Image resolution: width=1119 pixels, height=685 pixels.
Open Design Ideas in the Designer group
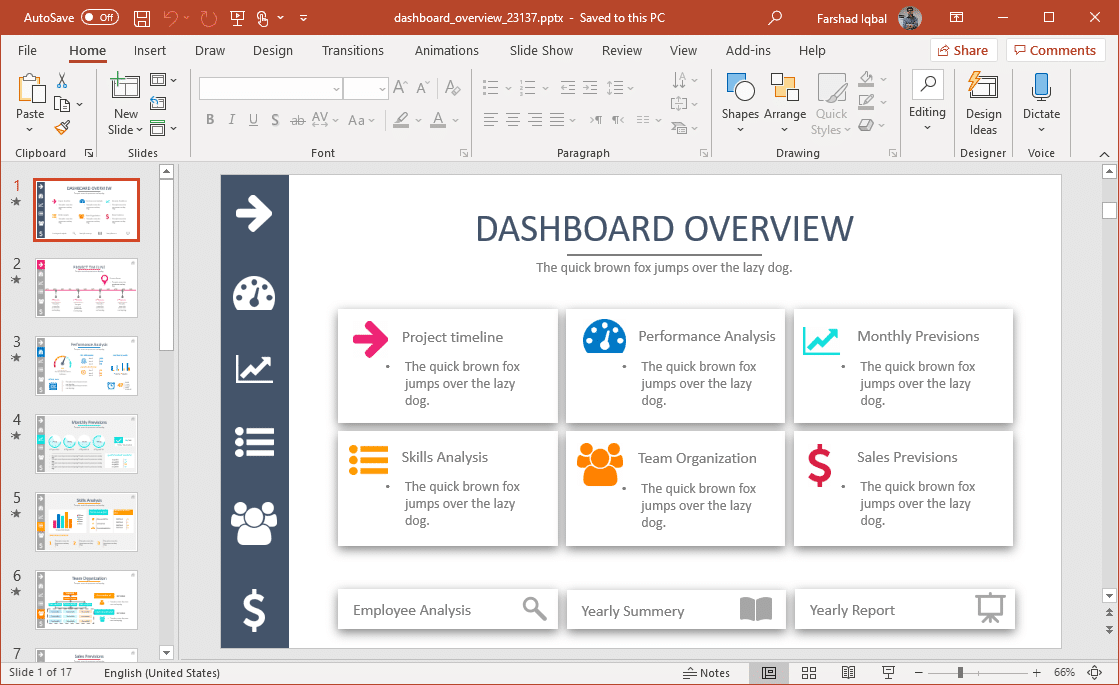point(983,104)
